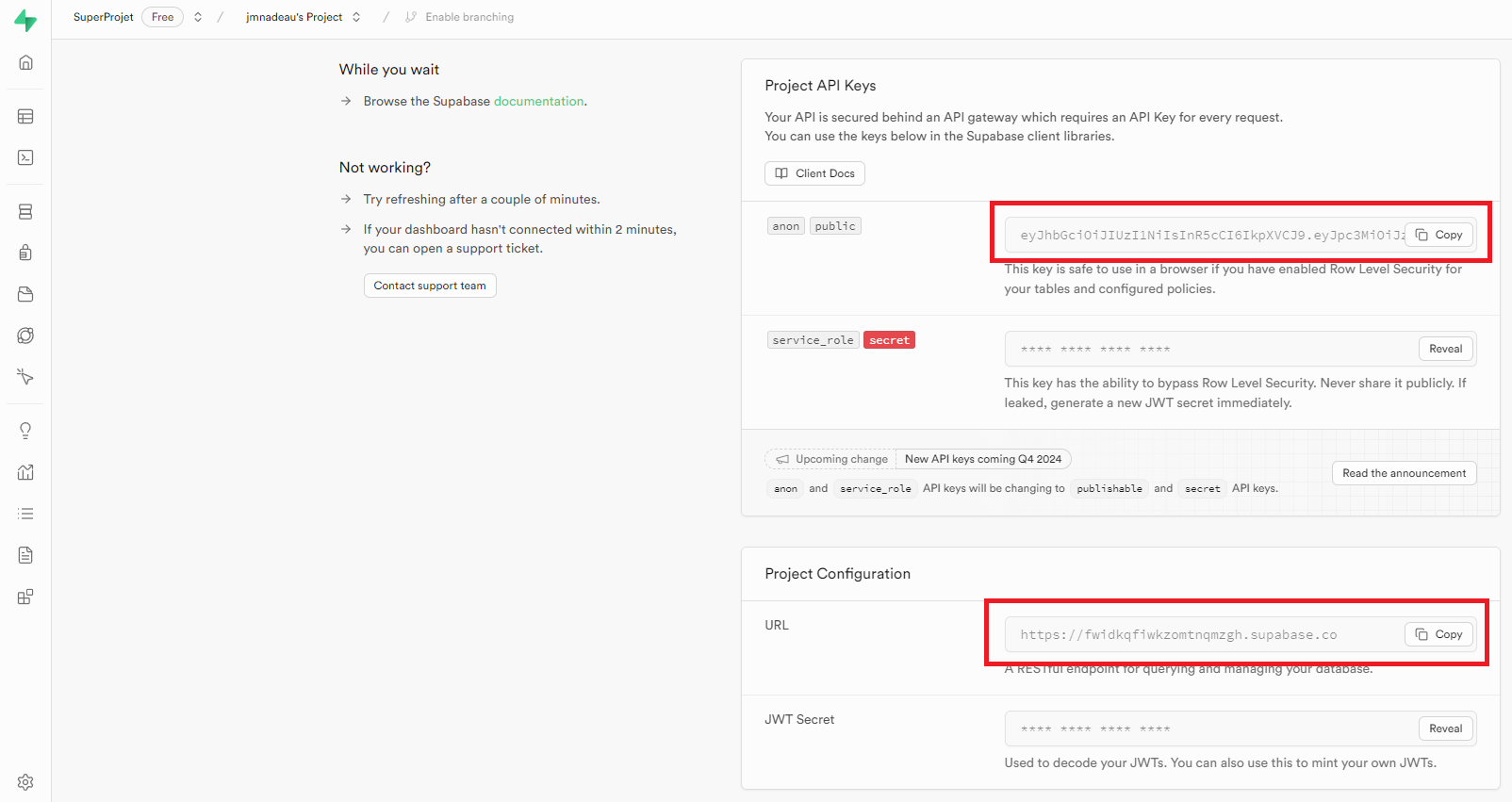
Task: Expand the SuperProjet organization switcher
Action: [x=198, y=17]
